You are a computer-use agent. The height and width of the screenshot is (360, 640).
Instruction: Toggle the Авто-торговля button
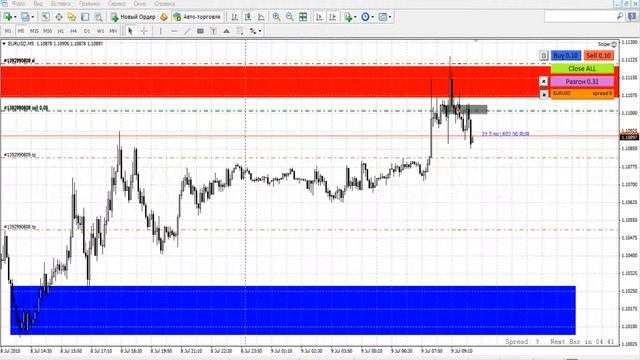click(x=197, y=17)
